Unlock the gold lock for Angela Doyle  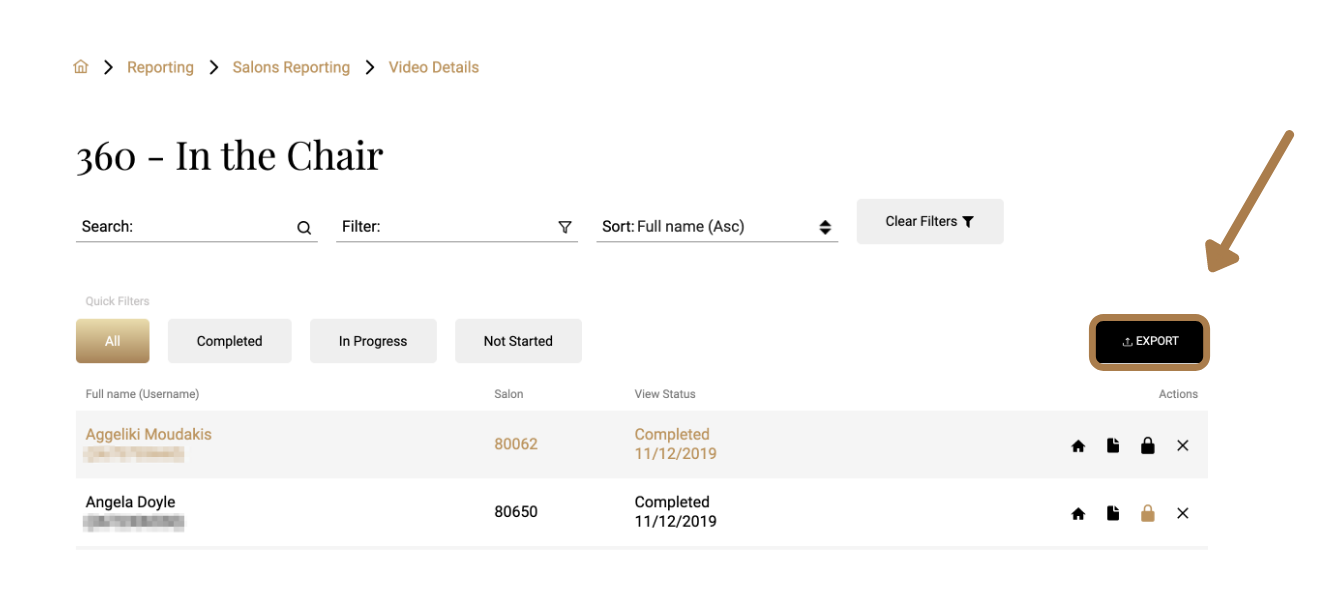(1148, 513)
